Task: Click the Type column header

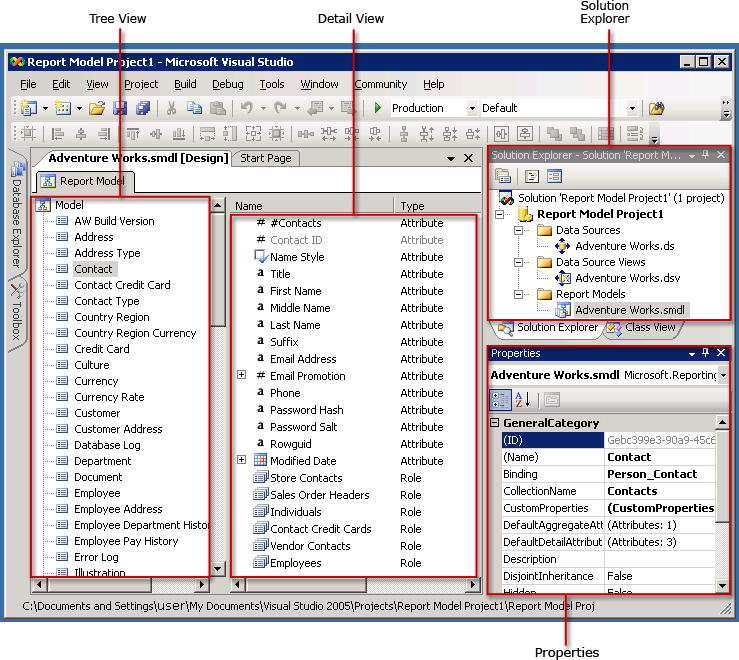Action: [x=413, y=206]
